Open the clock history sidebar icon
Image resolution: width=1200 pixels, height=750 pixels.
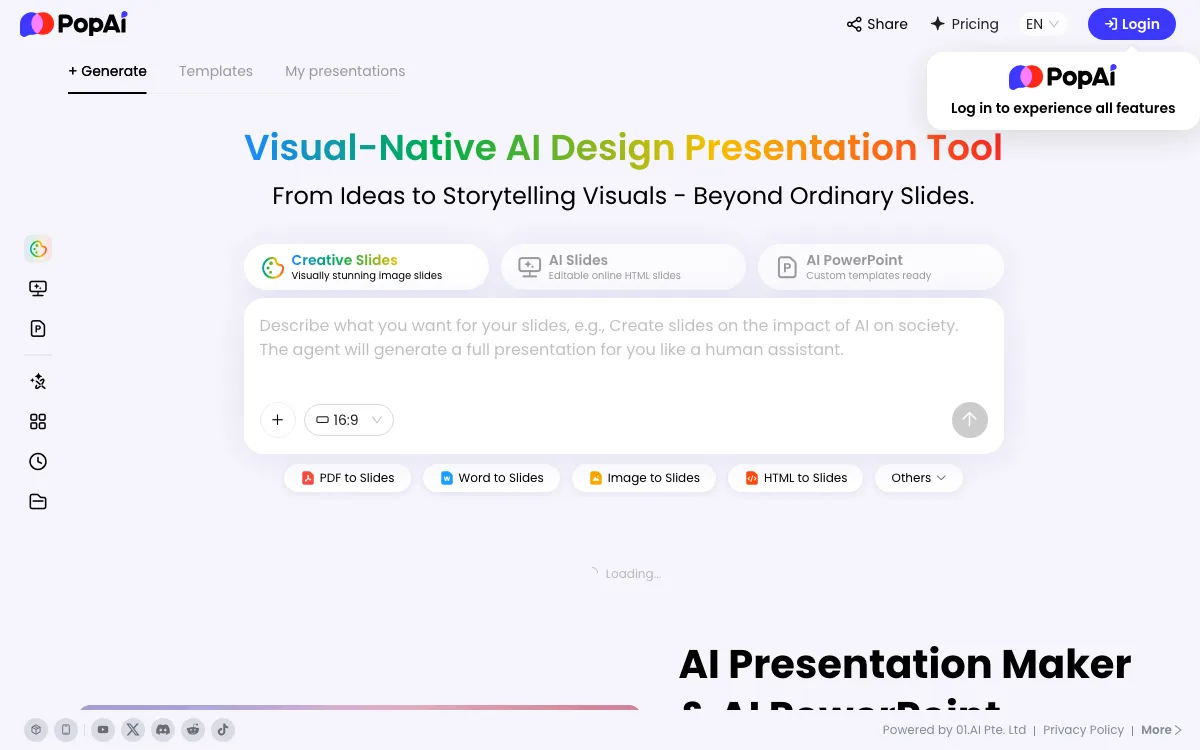click(38, 461)
